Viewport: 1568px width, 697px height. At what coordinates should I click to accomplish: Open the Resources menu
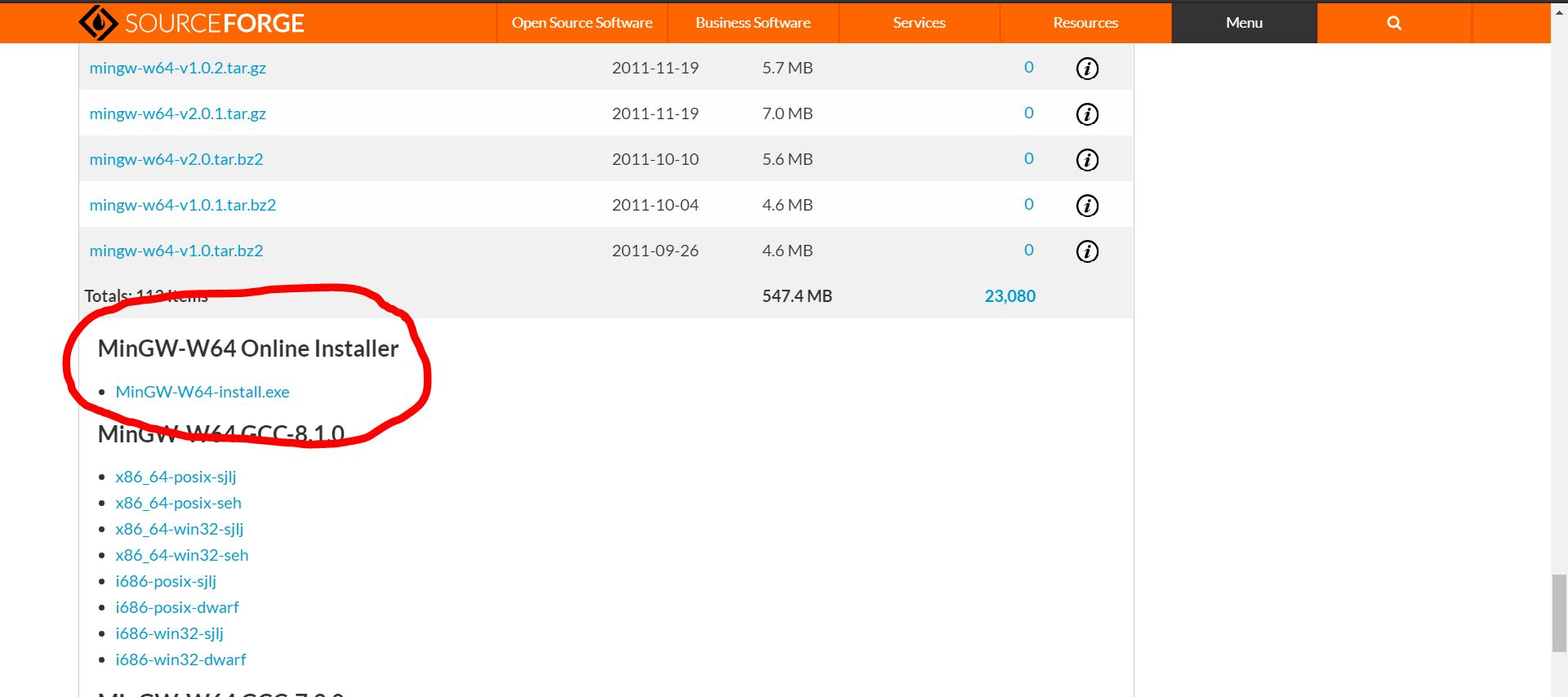point(1085,23)
